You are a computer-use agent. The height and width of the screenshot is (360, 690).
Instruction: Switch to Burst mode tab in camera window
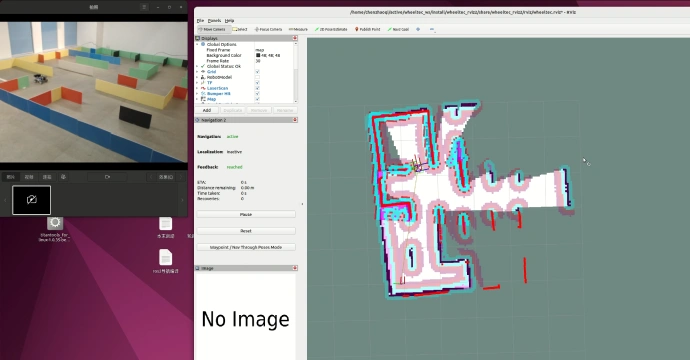tap(47, 177)
